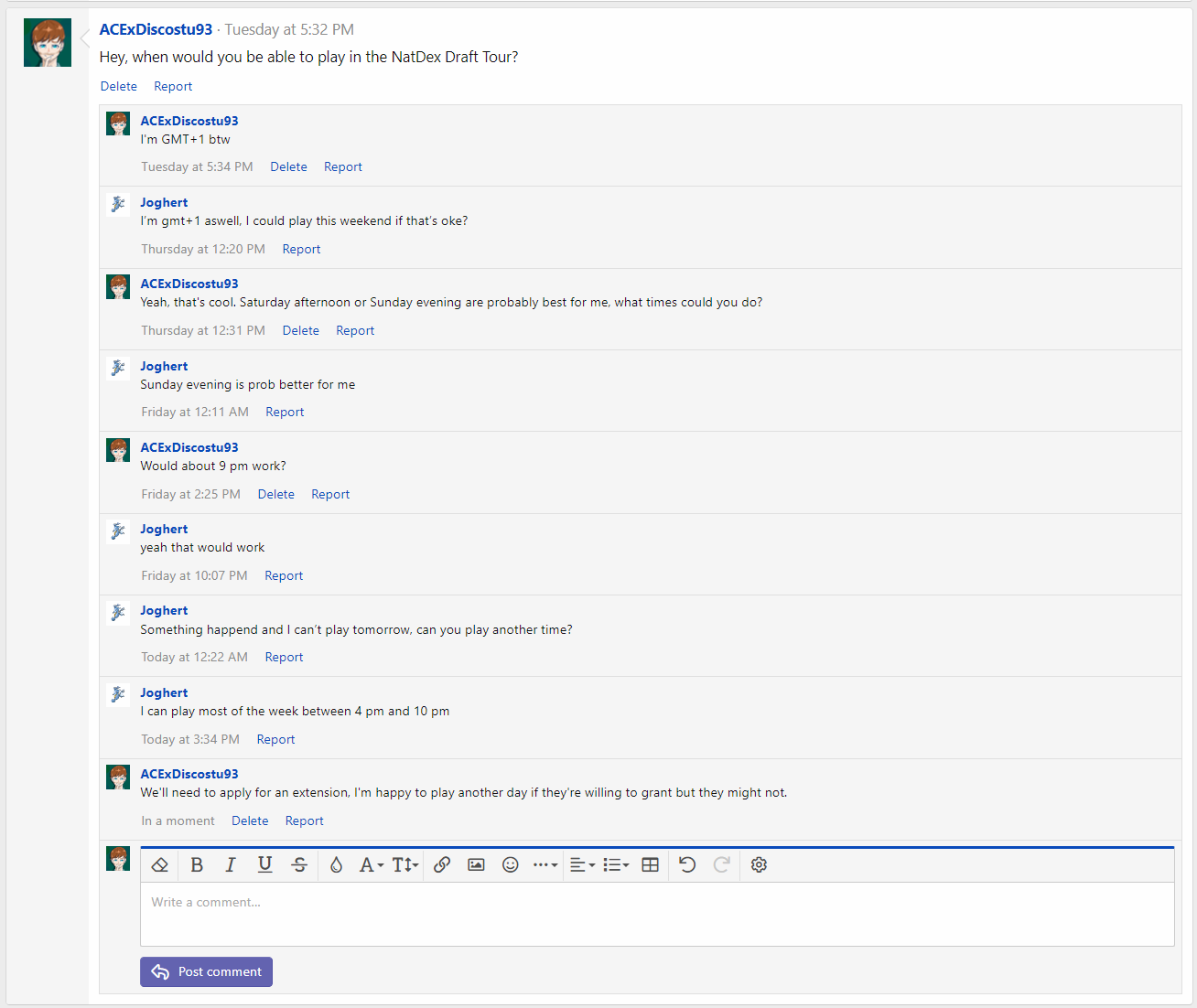Toggle underline formatting in comment editor
1197x1008 pixels.
tap(264, 865)
